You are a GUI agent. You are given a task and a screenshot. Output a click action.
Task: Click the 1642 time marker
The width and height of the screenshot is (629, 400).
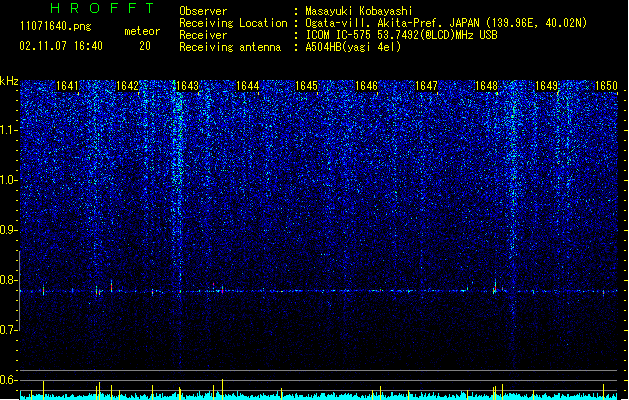point(127,86)
